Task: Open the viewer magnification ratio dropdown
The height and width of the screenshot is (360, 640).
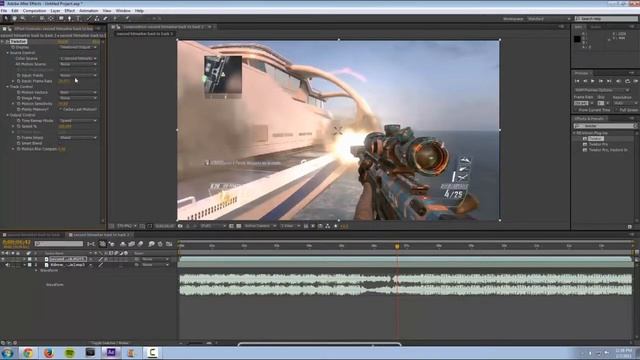Action: [126, 226]
